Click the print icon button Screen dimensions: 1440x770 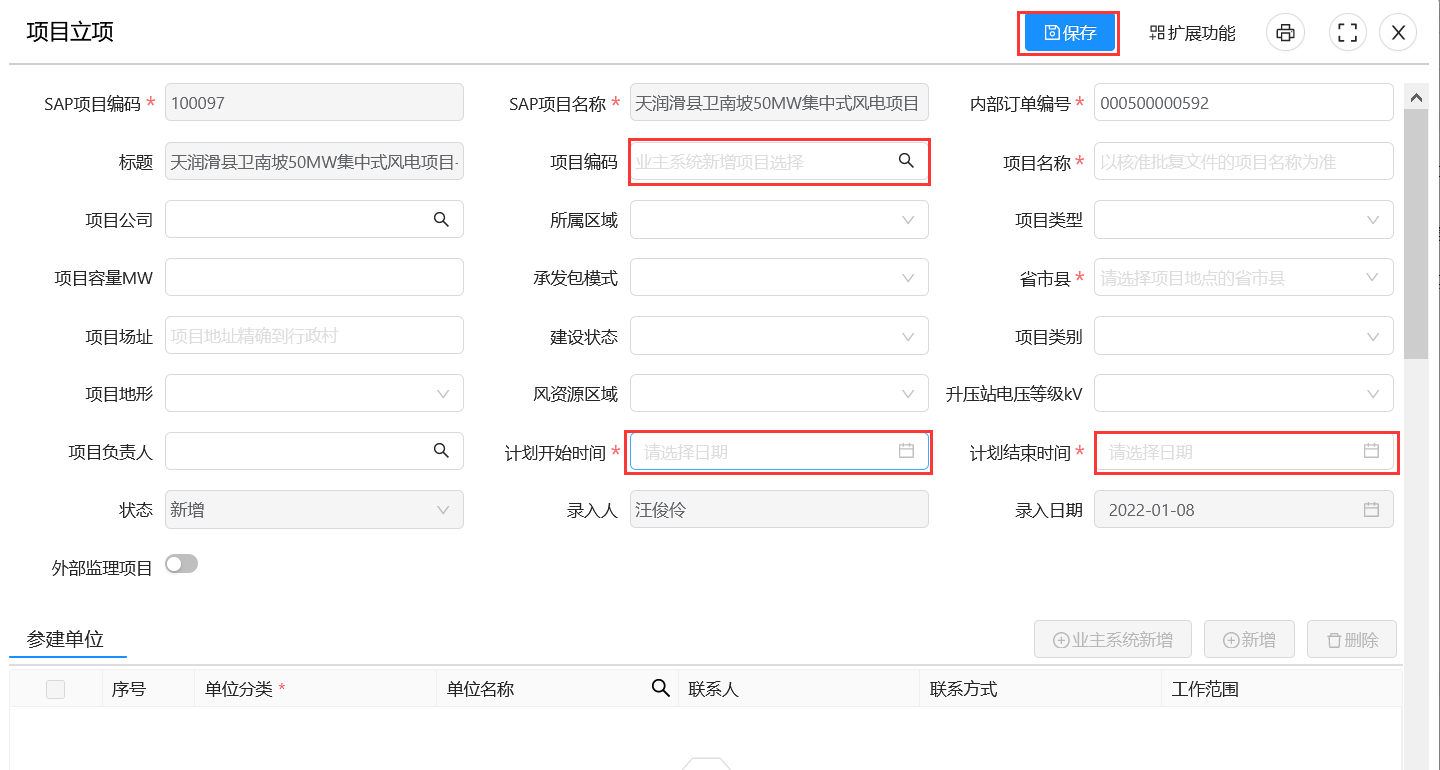[x=1285, y=33]
